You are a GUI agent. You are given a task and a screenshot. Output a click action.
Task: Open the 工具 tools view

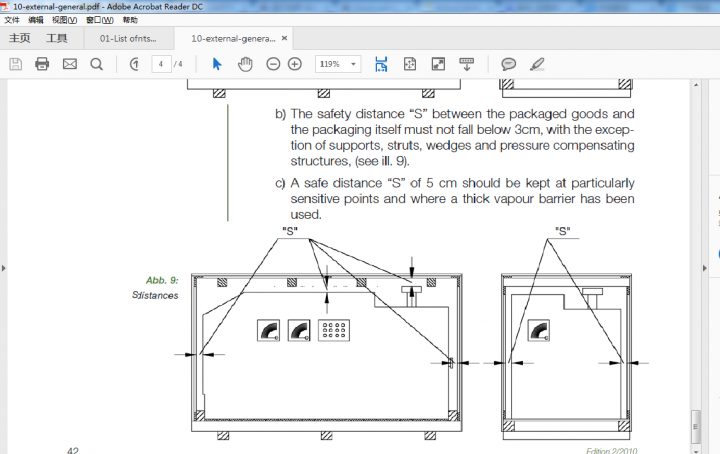[57, 38]
